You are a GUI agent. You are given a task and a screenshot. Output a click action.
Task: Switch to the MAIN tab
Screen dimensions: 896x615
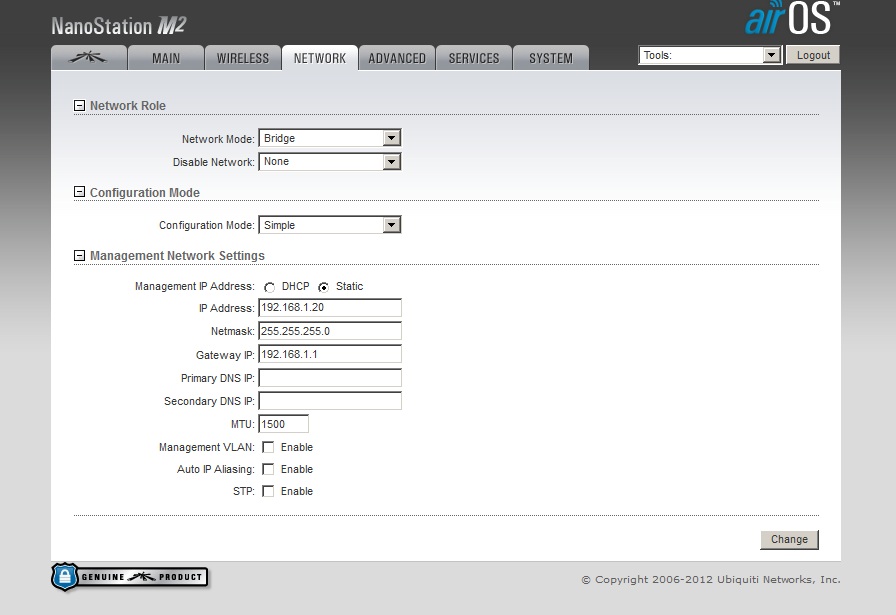coord(166,58)
